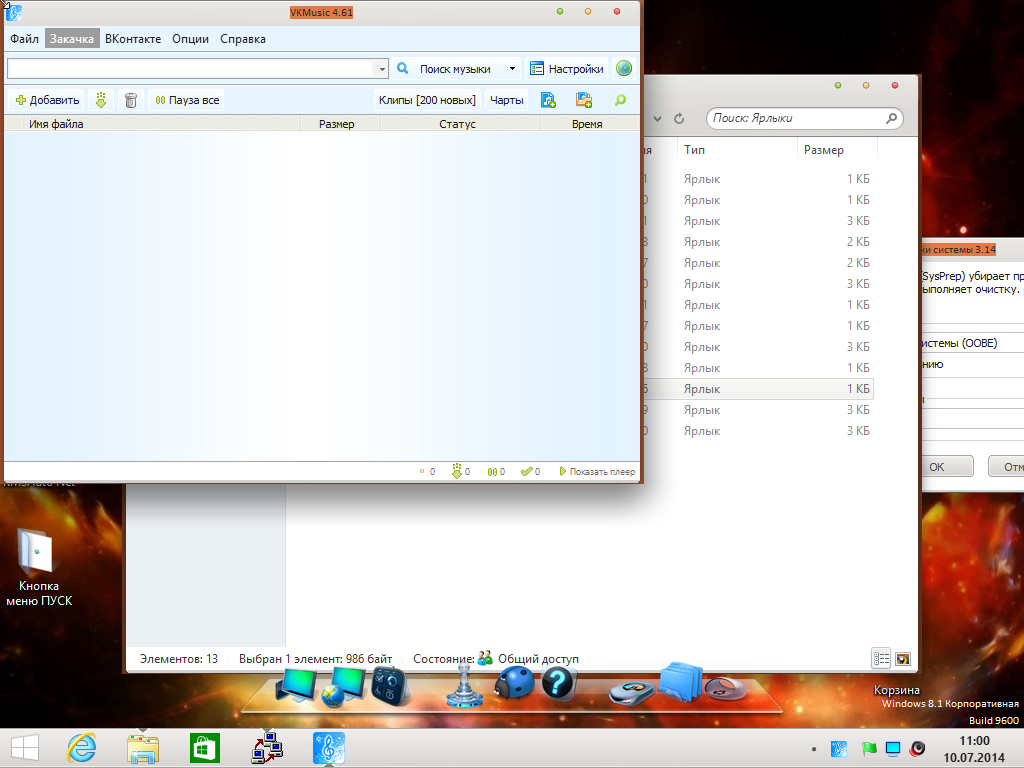Expand the Explorer address history chevron
Screen dimensions: 1024x768
[x=658, y=118]
